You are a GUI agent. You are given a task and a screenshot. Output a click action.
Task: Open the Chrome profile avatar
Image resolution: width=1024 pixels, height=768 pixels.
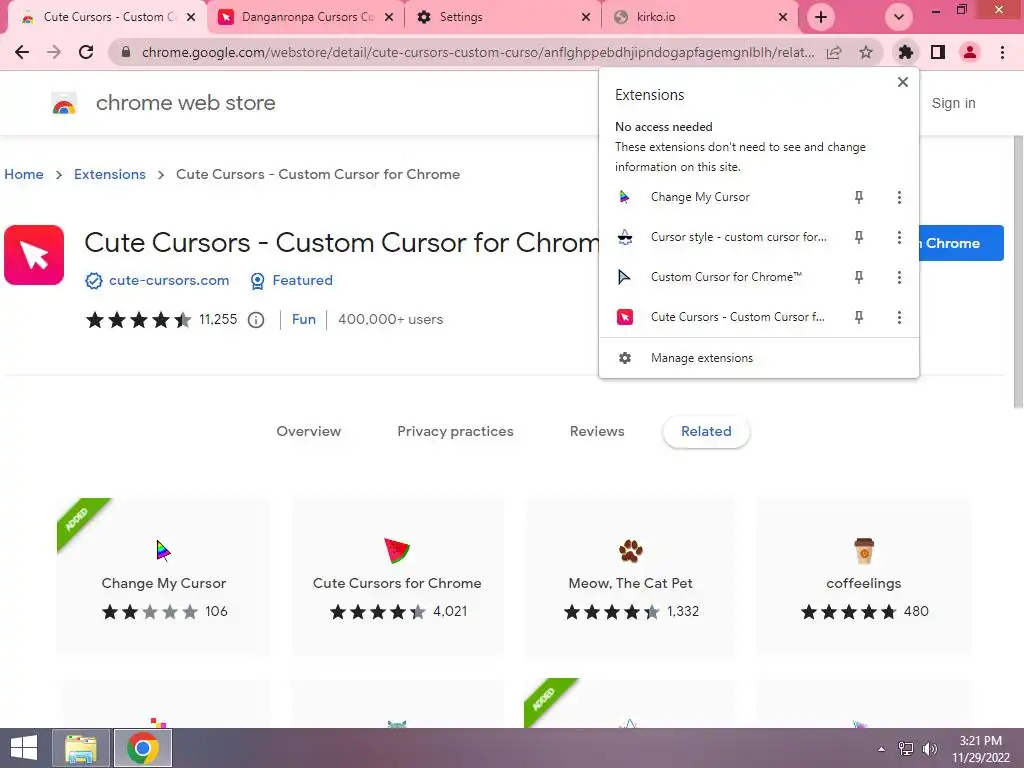970,52
